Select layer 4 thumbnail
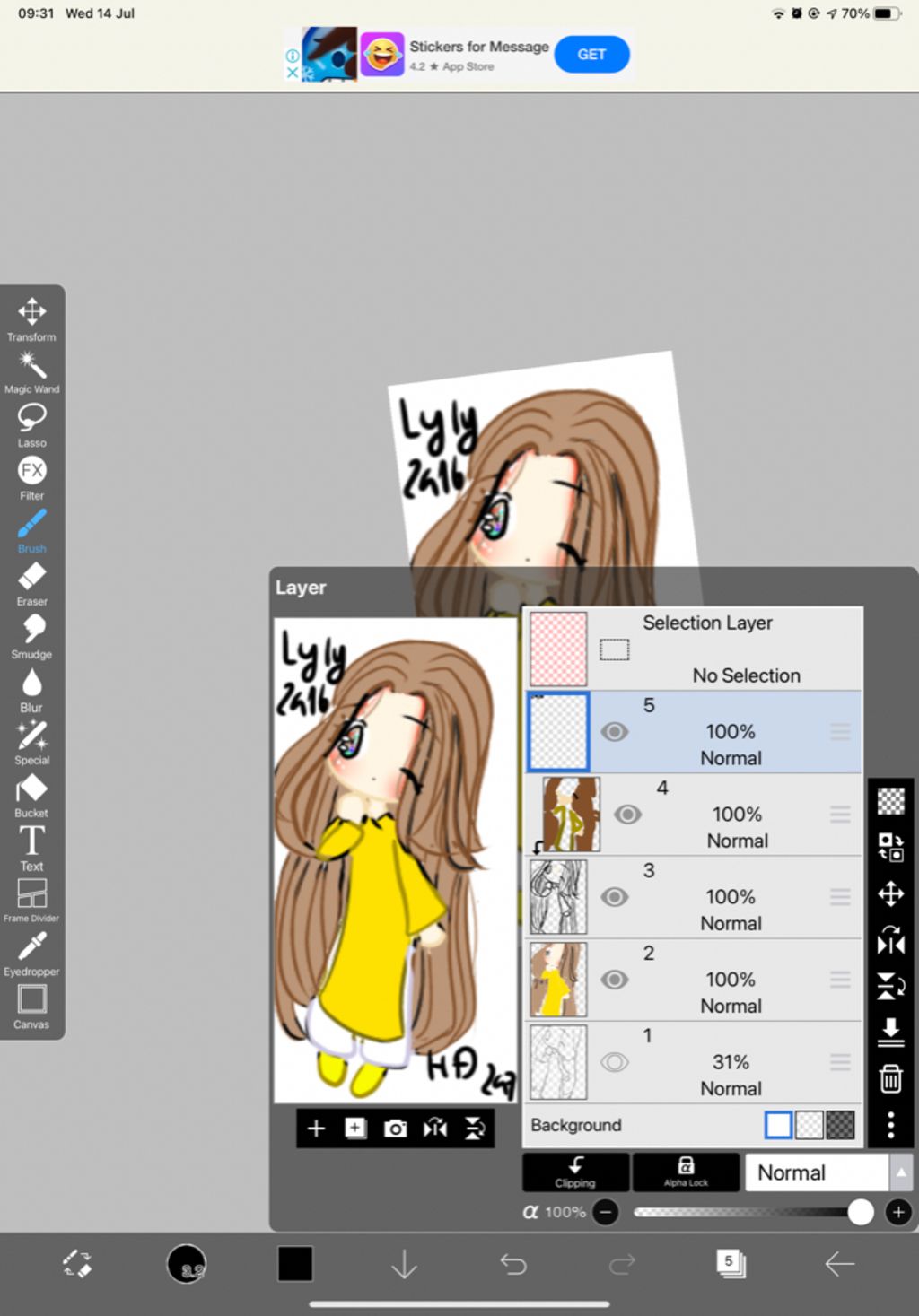 572,815
